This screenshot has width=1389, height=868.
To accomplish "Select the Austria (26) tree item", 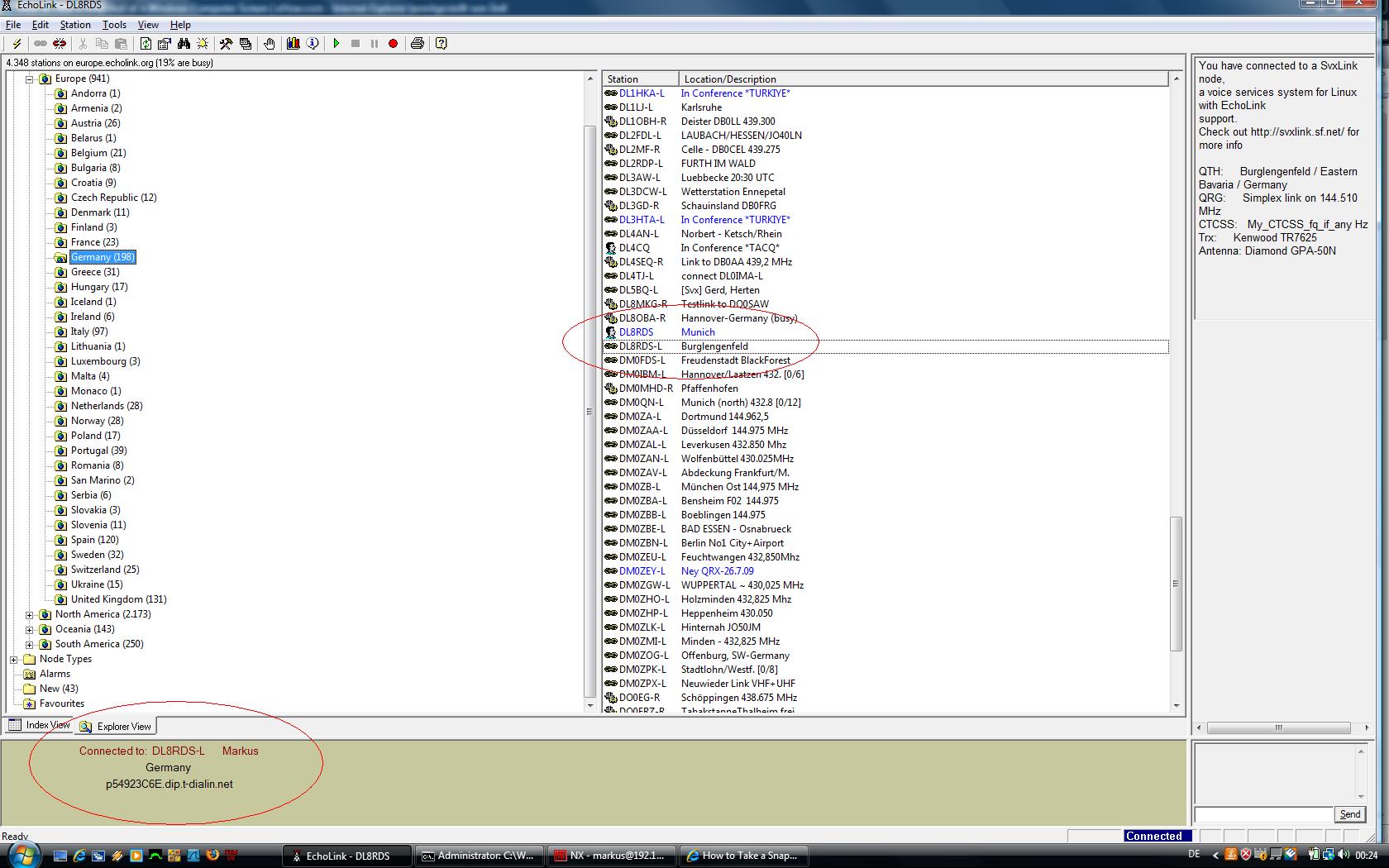I will (95, 123).
